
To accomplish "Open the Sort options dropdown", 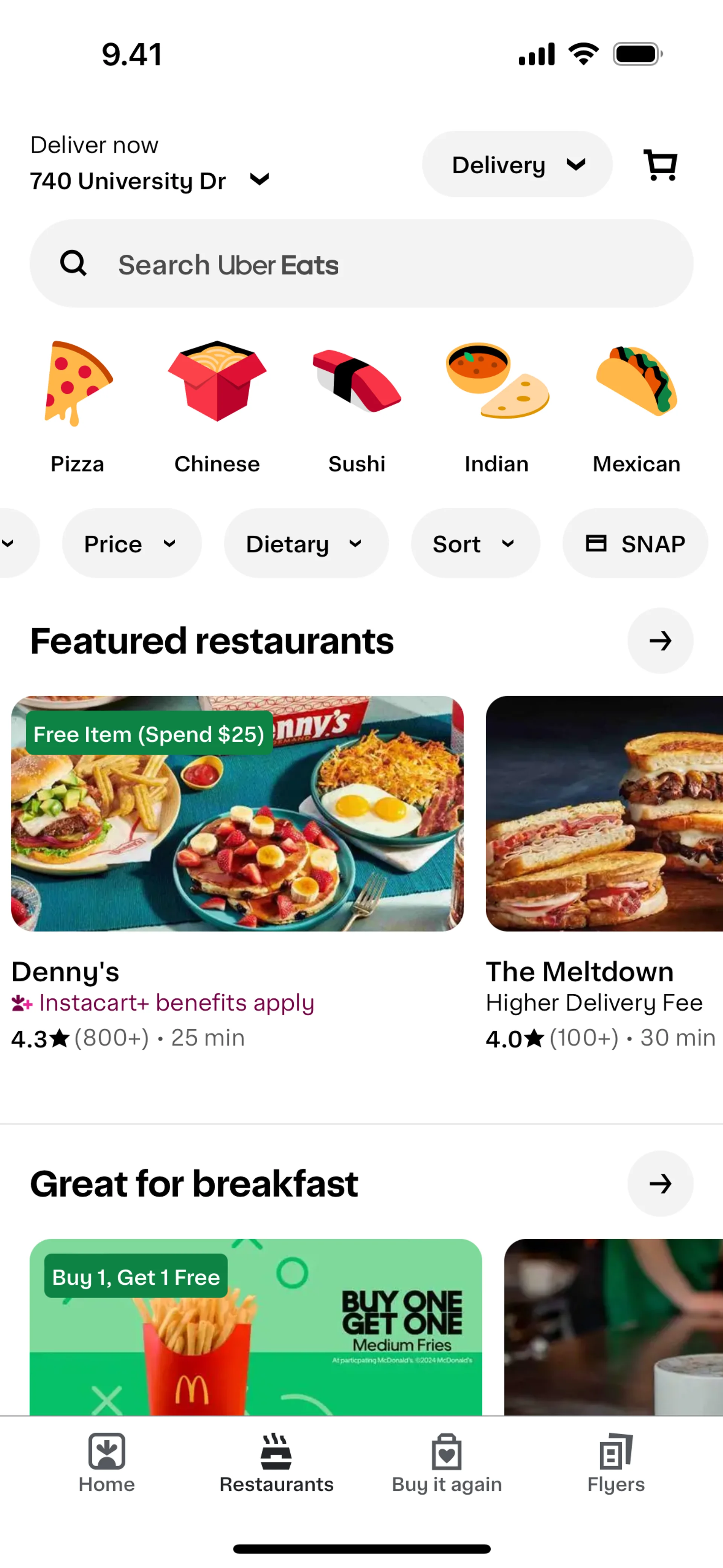I will tap(475, 544).
